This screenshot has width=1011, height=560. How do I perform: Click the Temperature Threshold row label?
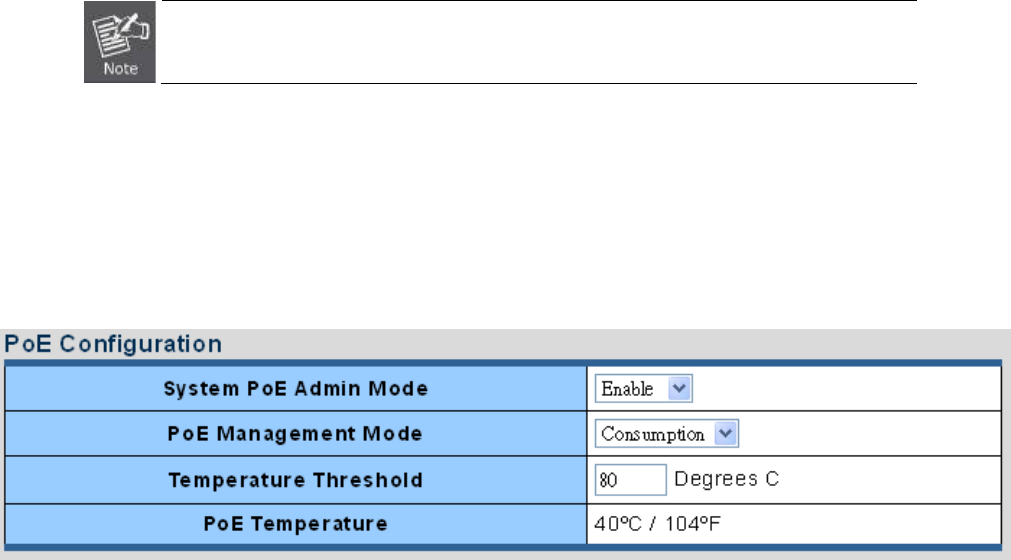click(x=296, y=480)
